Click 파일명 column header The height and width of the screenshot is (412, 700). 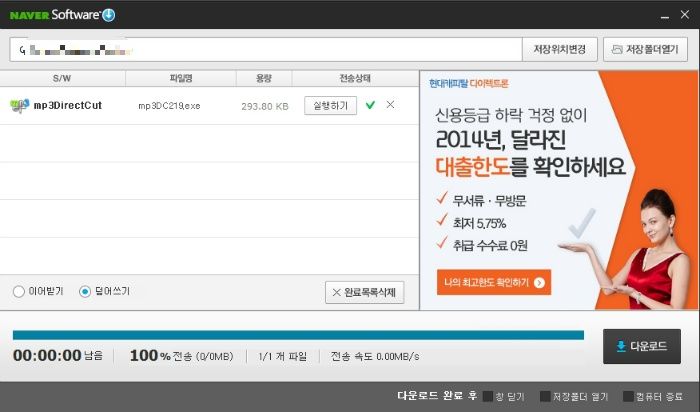[181, 79]
